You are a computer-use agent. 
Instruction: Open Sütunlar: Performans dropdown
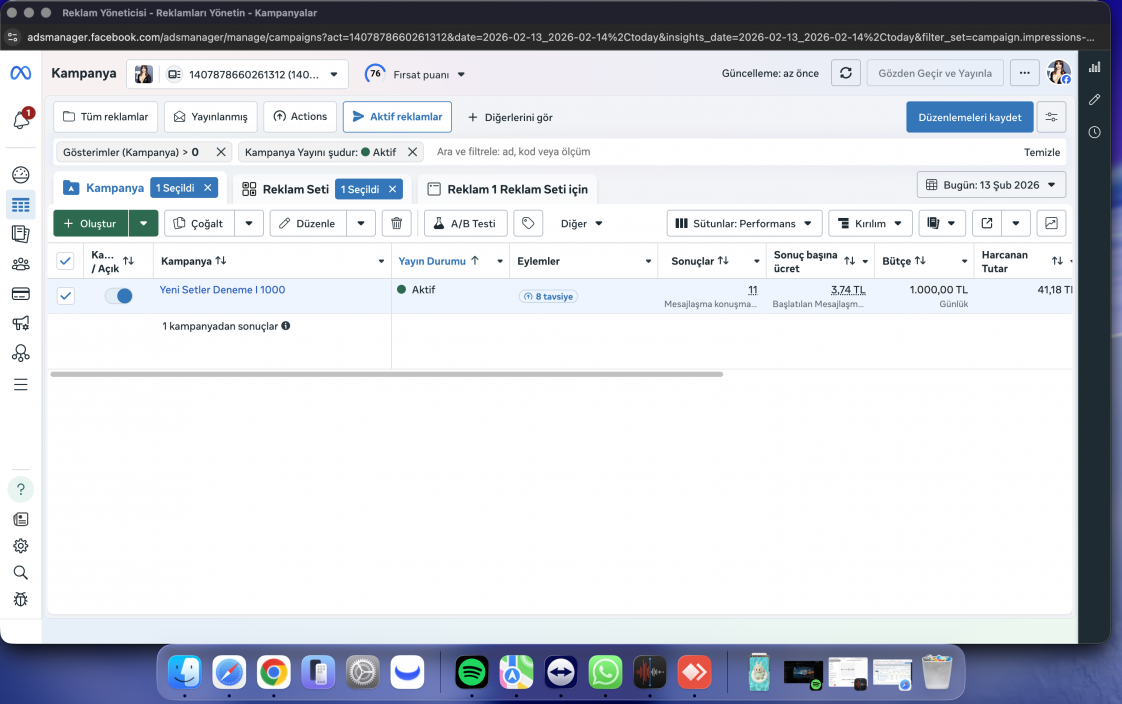(x=743, y=223)
